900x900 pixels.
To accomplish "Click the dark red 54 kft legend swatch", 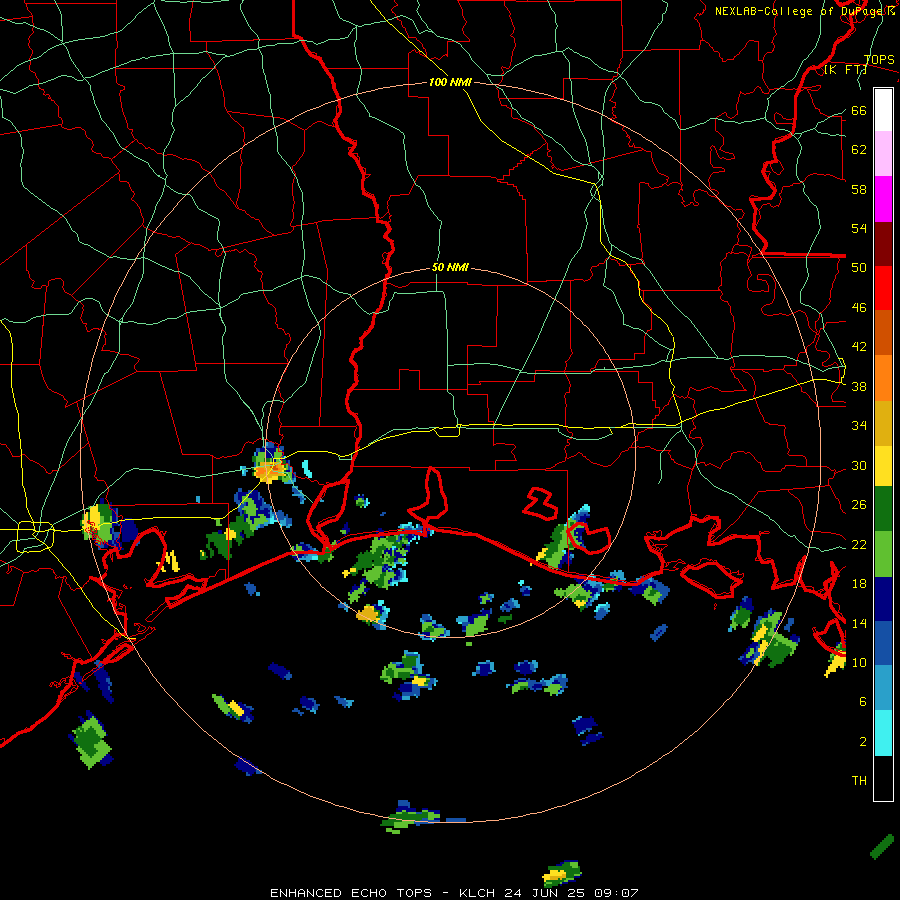I will click(x=883, y=243).
